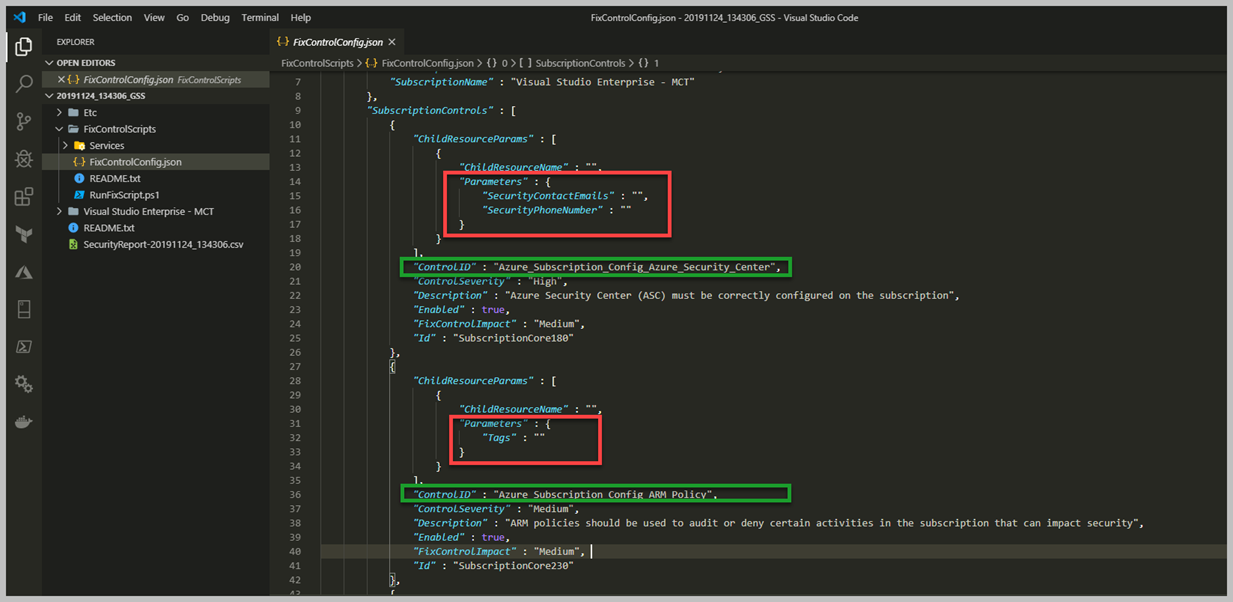Click the "SubscriptionName" key on line 7
The width and height of the screenshot is (1233, 602).
coord(441,82)
